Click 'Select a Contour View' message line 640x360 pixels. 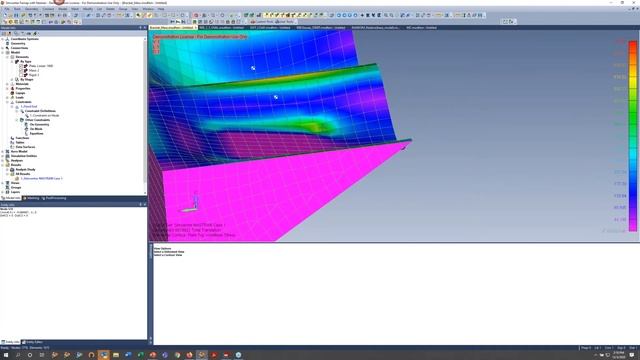(168, 255)
